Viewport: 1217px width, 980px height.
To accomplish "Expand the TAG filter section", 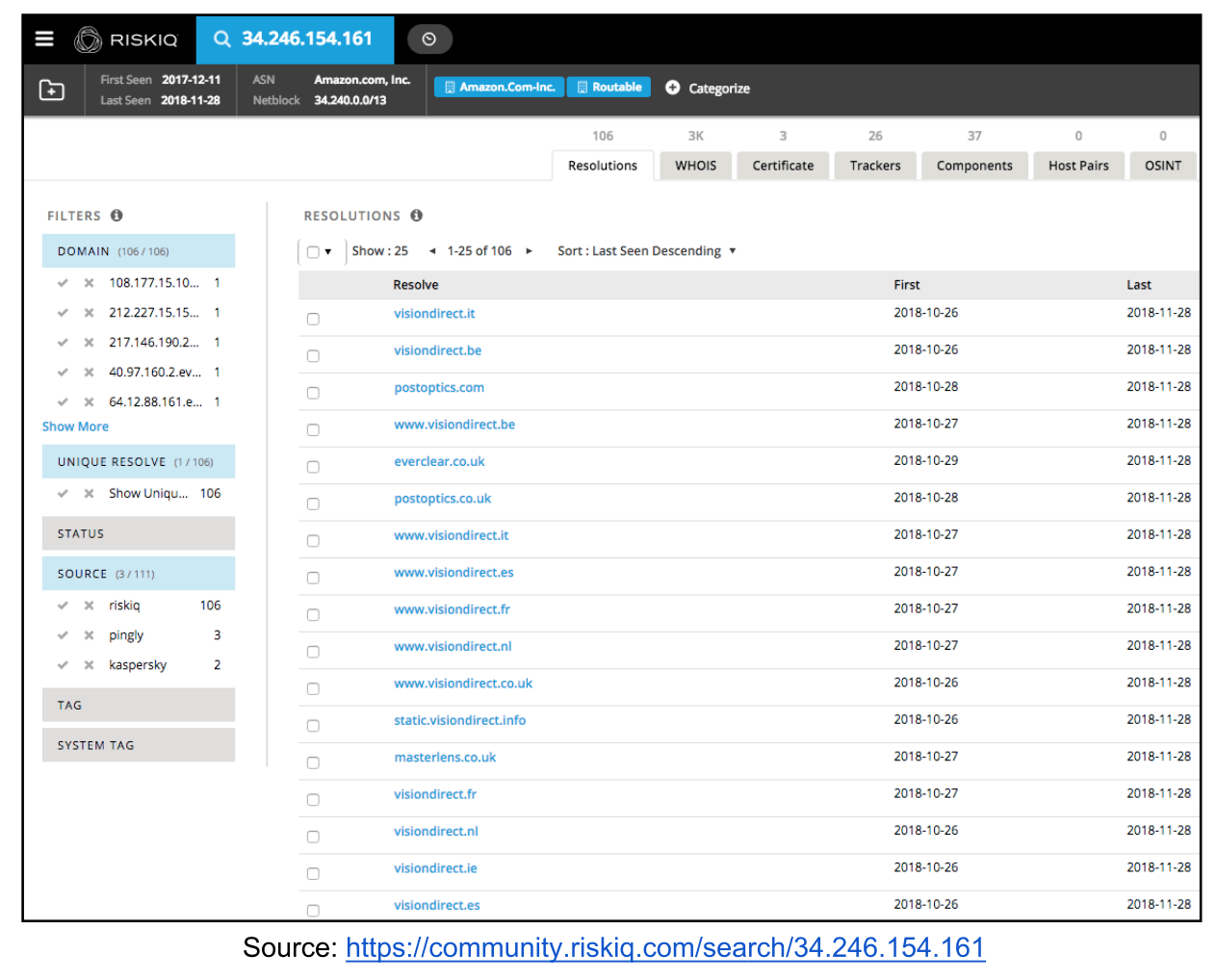I will click(x=139, y=705).
